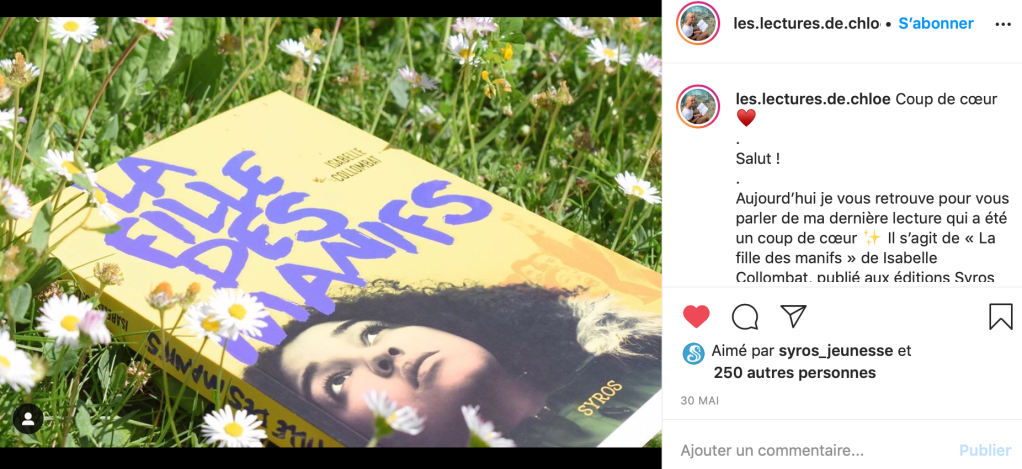
Task: Click the tagged people icon on photo
Action: 28,419
